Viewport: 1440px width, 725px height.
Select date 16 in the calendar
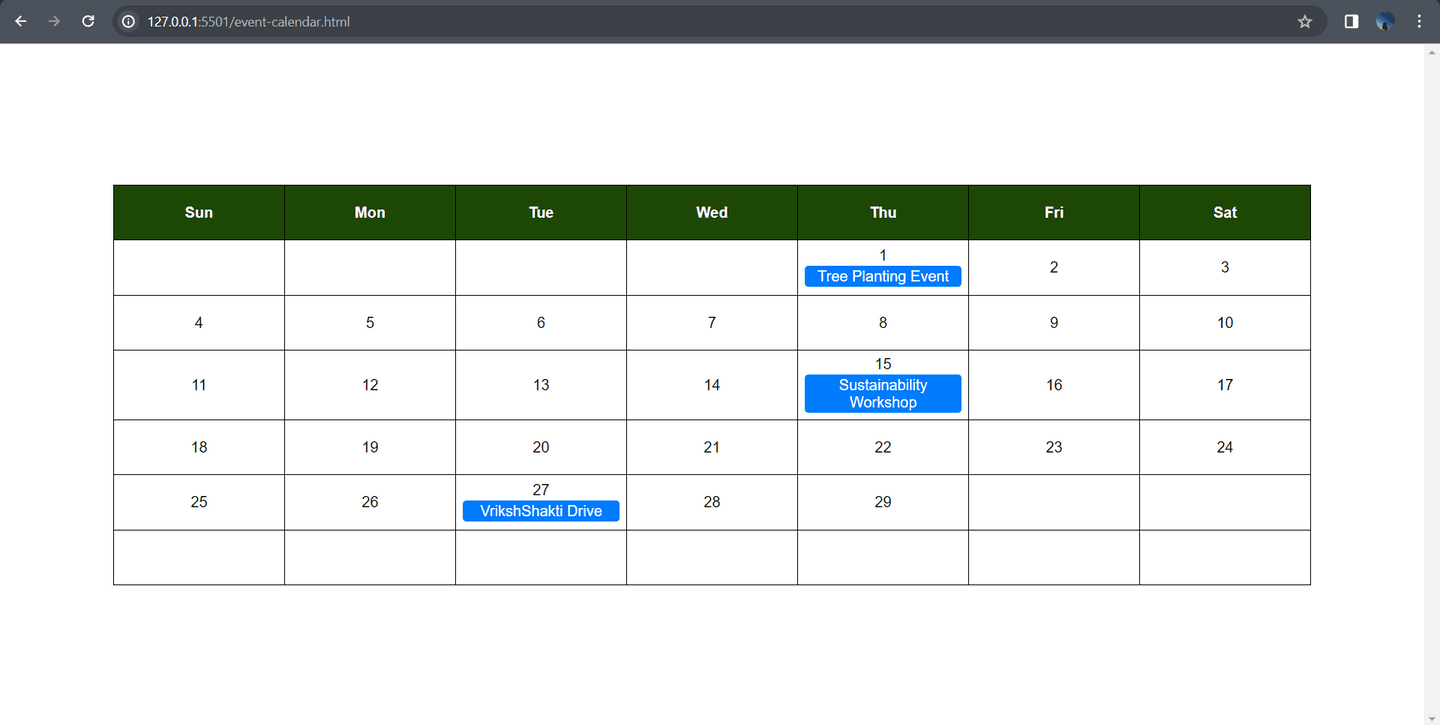1054,385
